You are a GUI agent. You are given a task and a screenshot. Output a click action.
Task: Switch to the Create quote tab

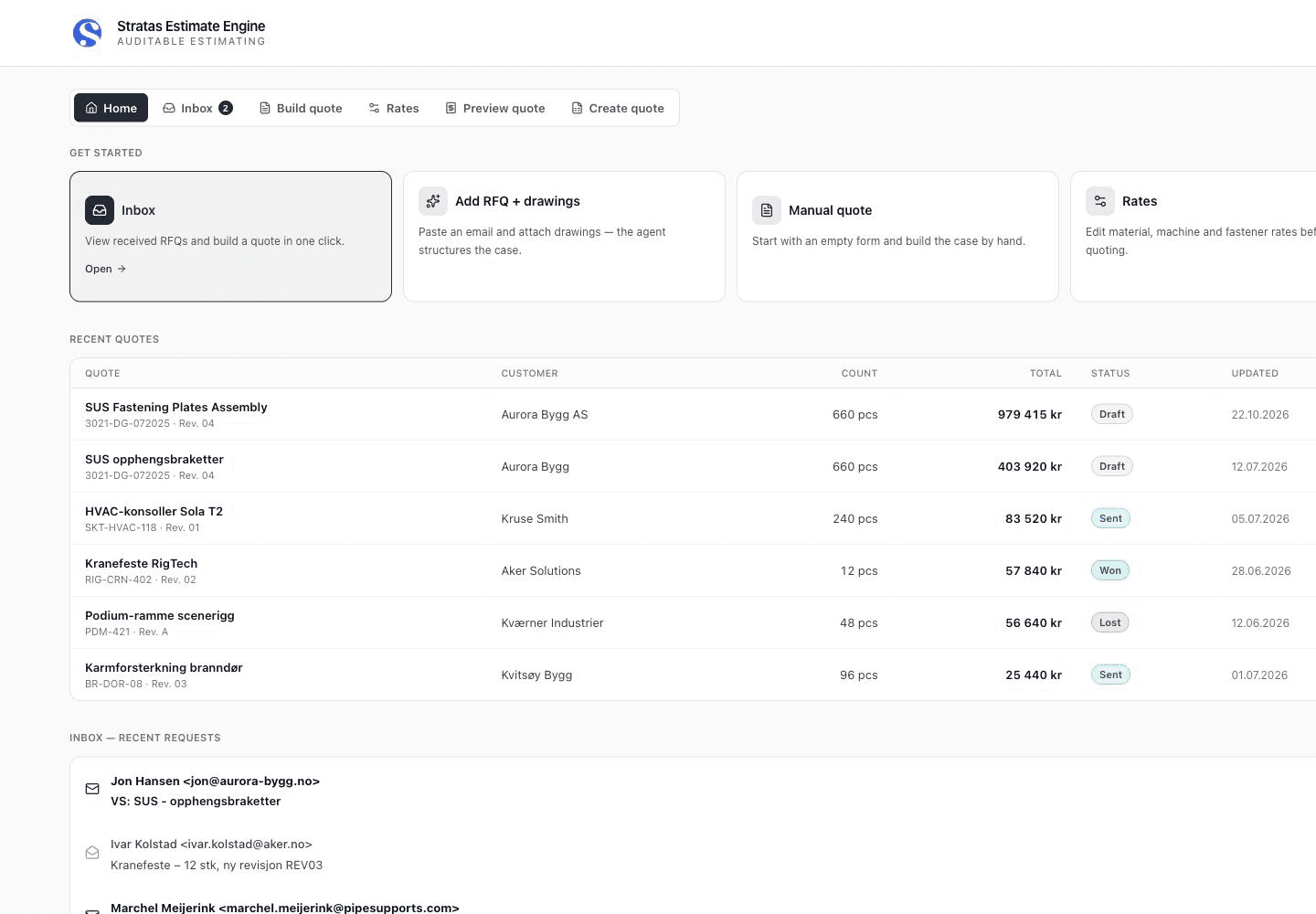pos(618,108)
